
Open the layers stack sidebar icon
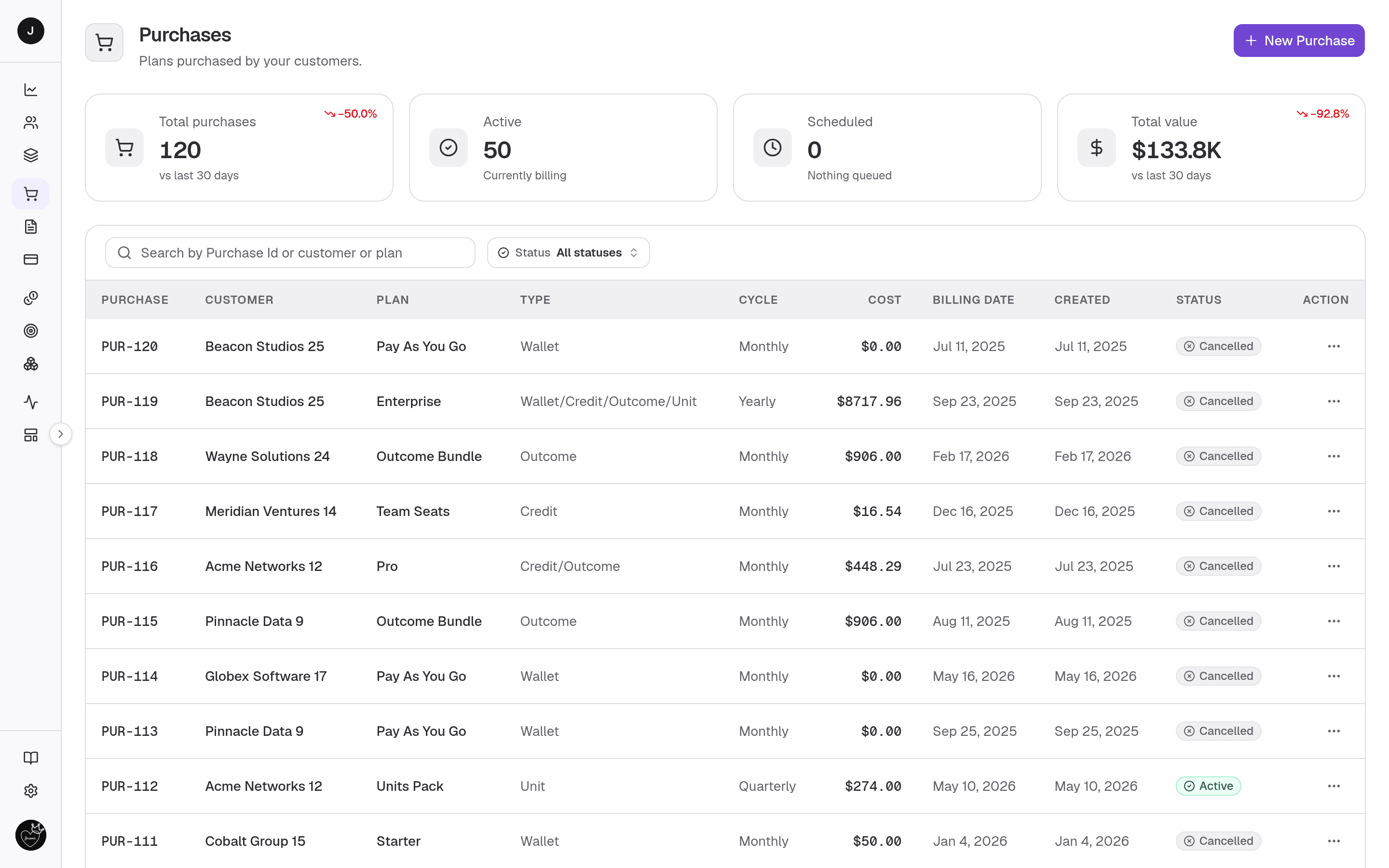click(x=30, y=155)
